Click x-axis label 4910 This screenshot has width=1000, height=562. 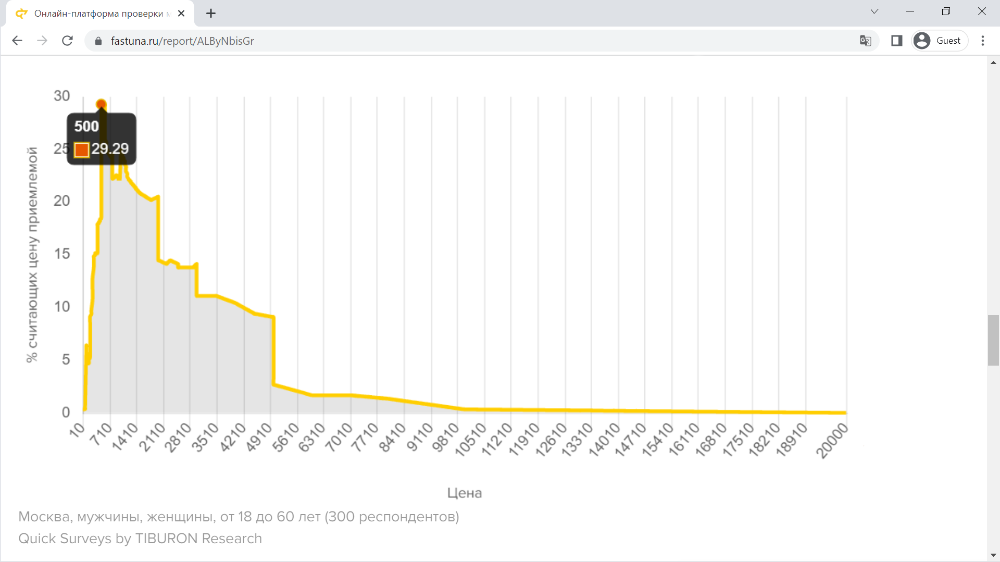pos(261,437)
